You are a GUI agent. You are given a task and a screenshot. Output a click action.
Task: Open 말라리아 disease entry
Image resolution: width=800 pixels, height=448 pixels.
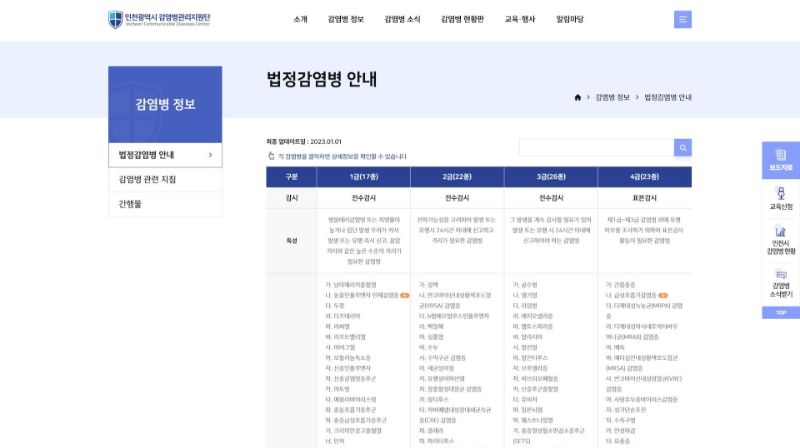point(528,337)
